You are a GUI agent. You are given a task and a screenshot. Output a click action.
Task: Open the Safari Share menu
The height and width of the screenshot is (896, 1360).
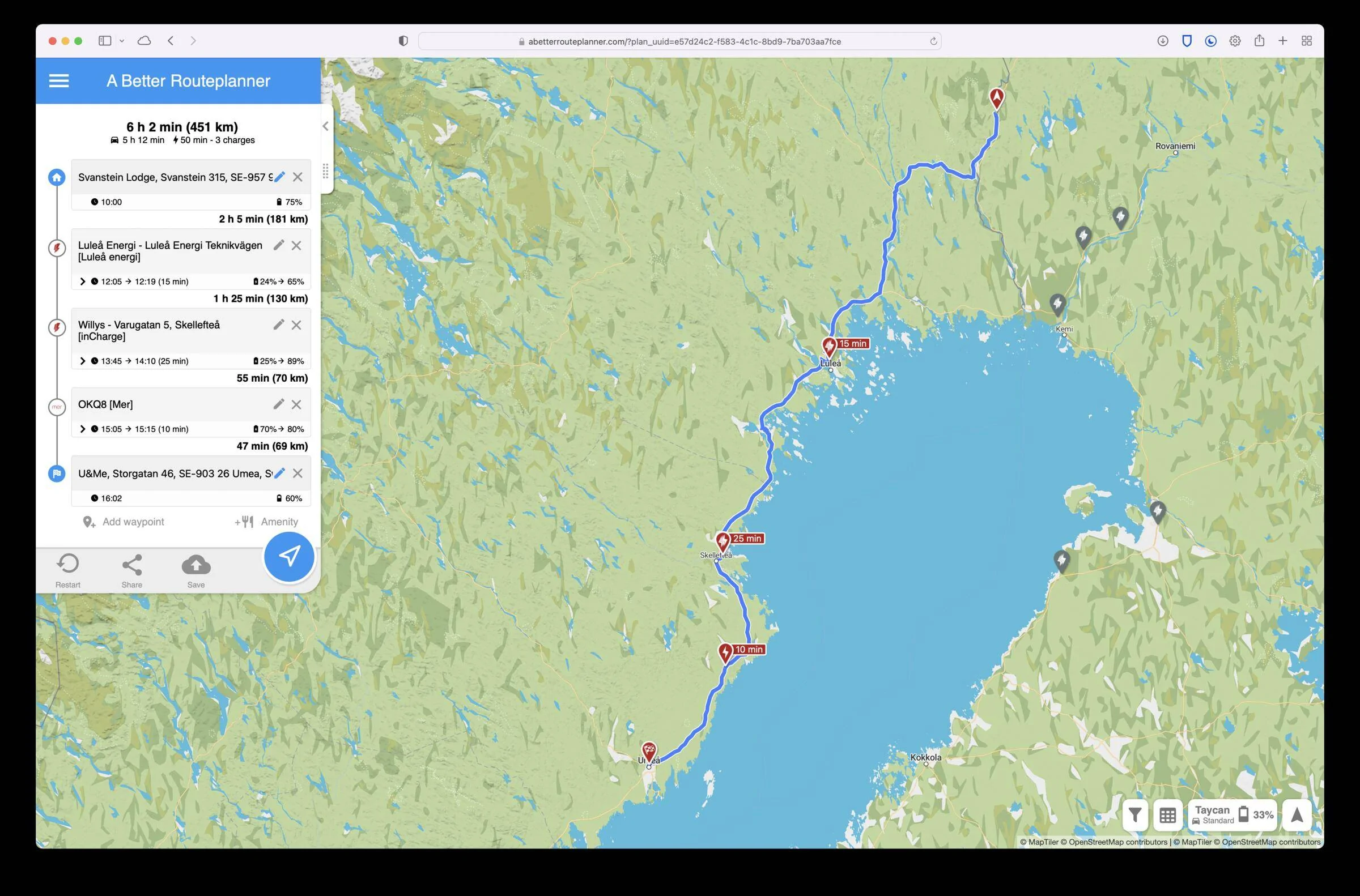pos(1259,41)
